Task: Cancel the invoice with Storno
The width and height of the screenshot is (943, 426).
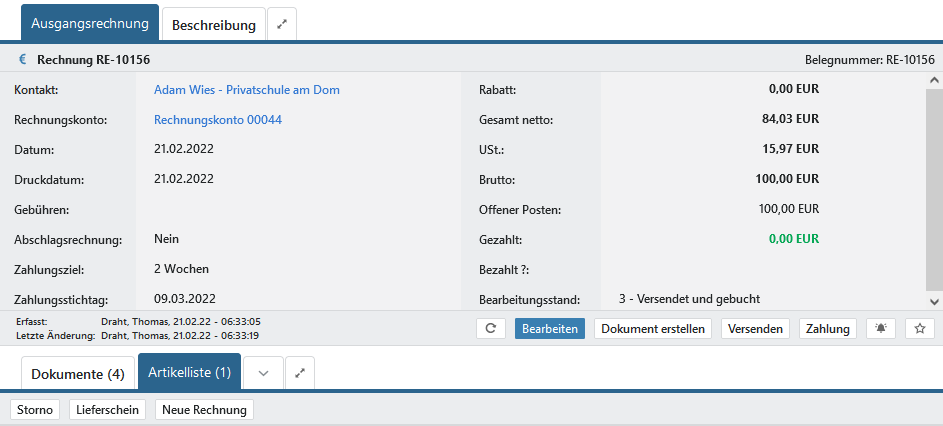Action: pos(35,410)
